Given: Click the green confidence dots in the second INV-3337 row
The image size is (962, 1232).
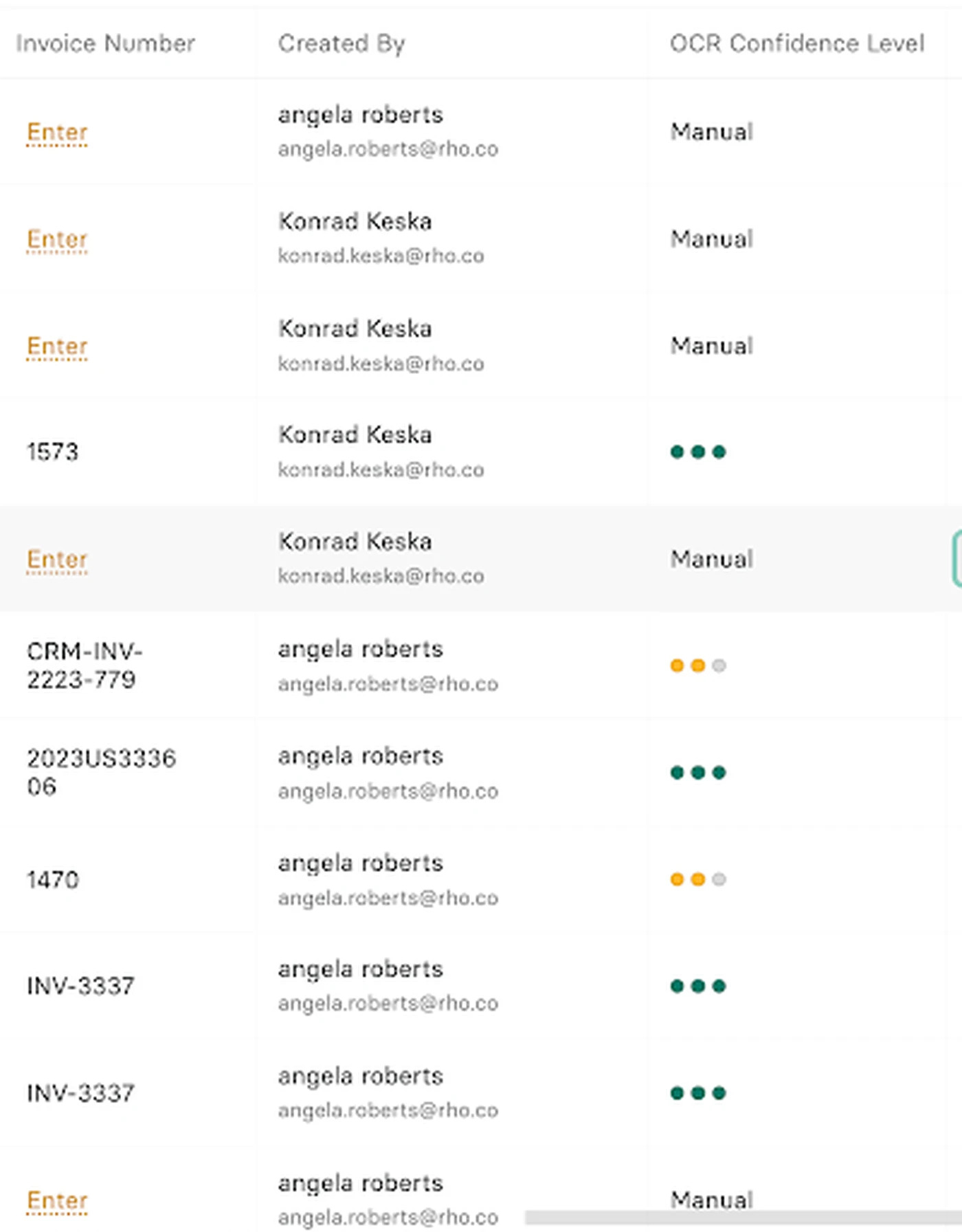Looking at the screenshot, I should [698, 1093].
